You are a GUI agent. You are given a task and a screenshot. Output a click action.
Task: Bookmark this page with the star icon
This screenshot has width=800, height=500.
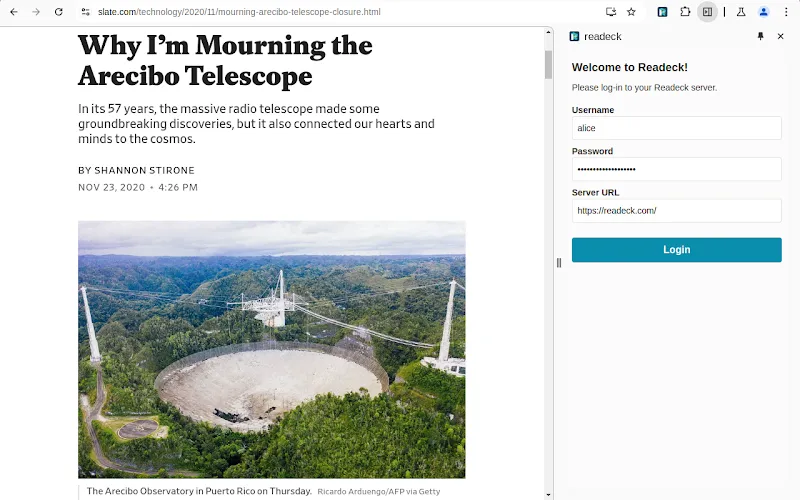click(631, 12)
